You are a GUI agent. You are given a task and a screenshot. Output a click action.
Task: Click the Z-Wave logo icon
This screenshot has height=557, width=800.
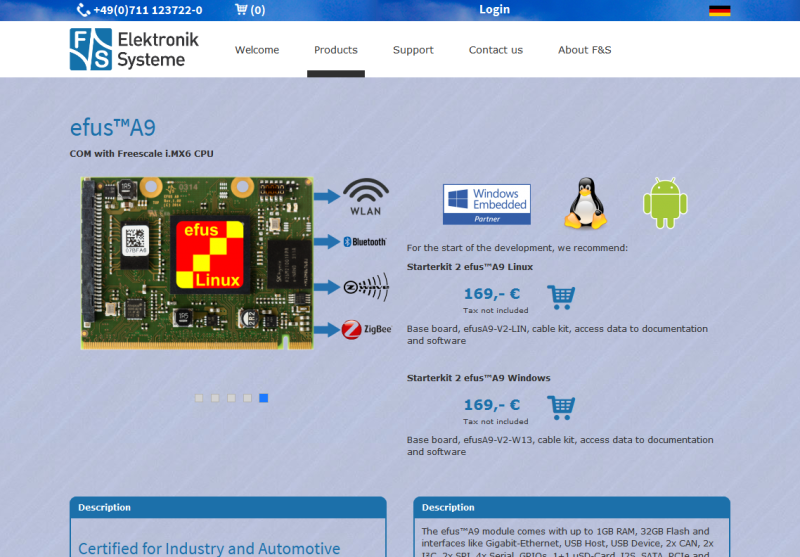point(366,287)
